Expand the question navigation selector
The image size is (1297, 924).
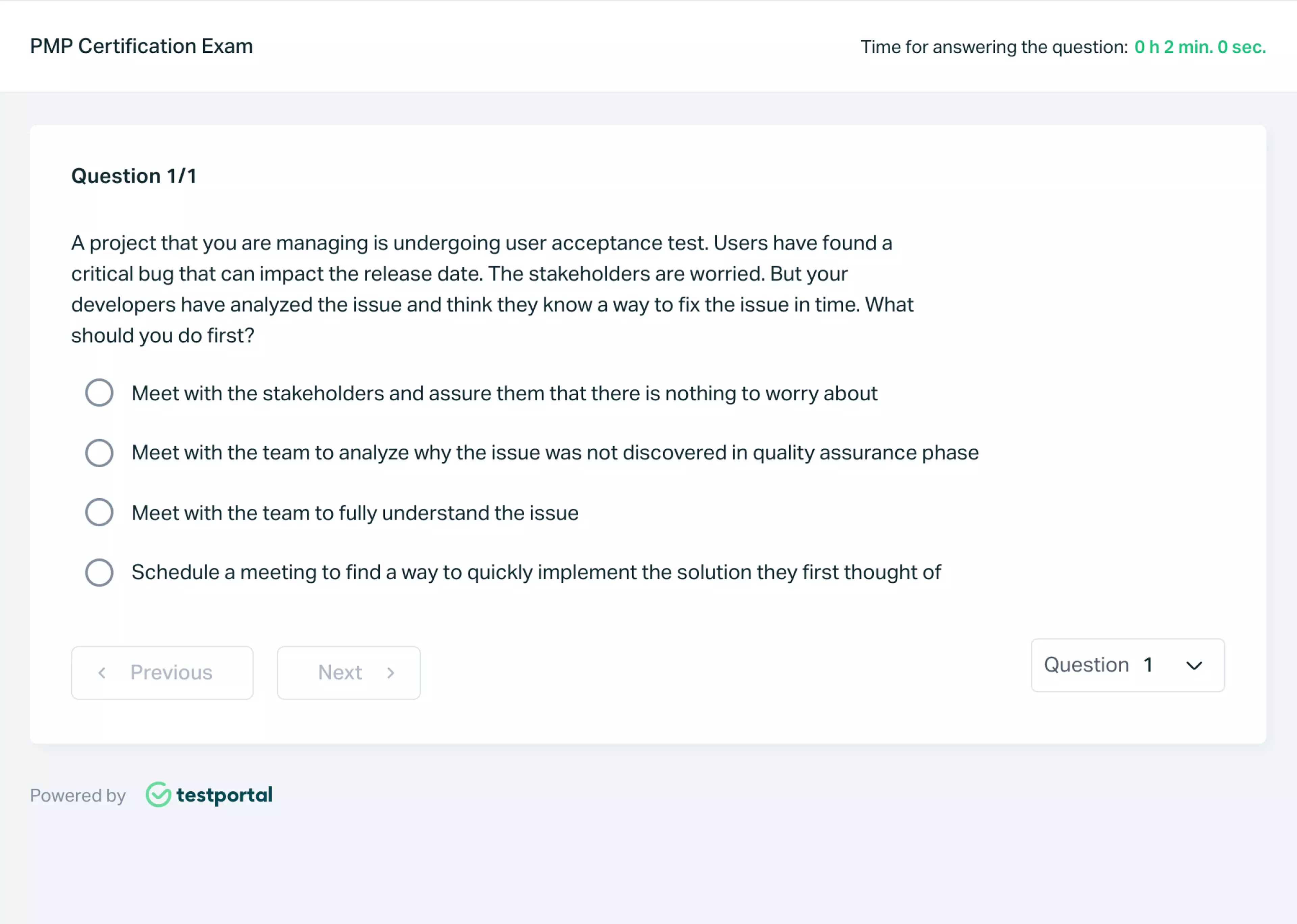pyautogui.click(x=1127, y=666)
